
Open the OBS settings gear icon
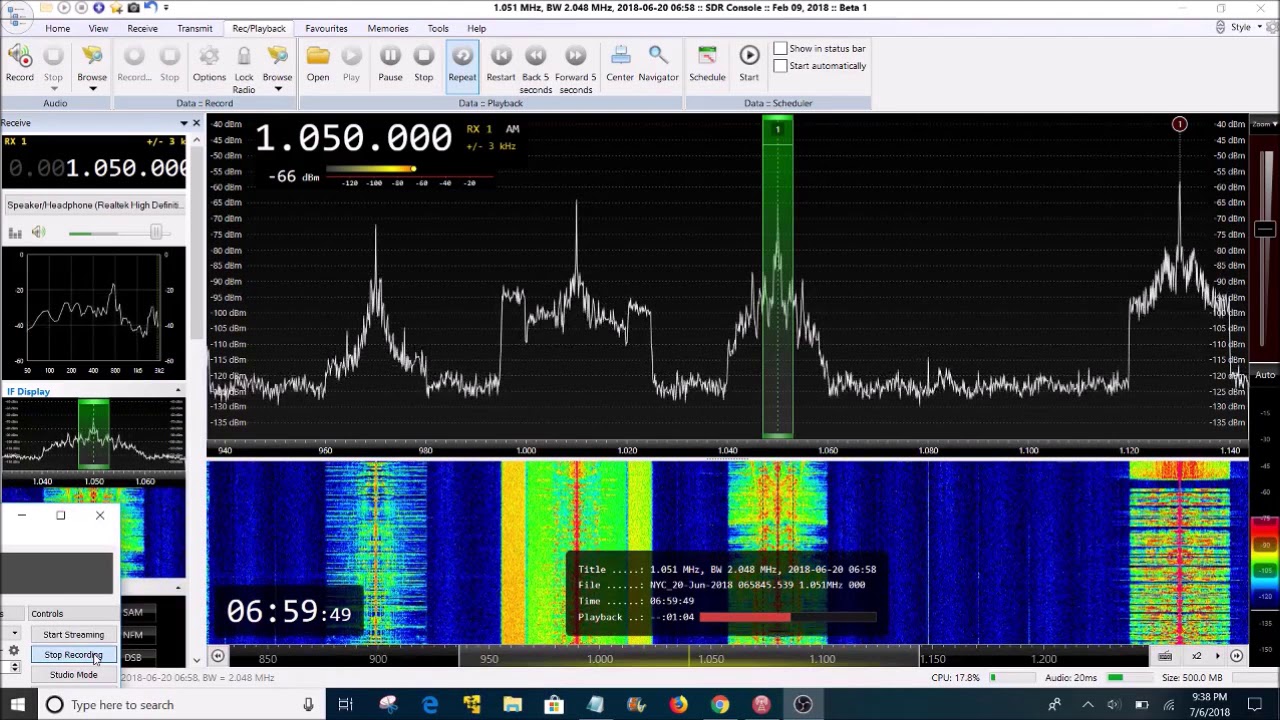[14, 651]
